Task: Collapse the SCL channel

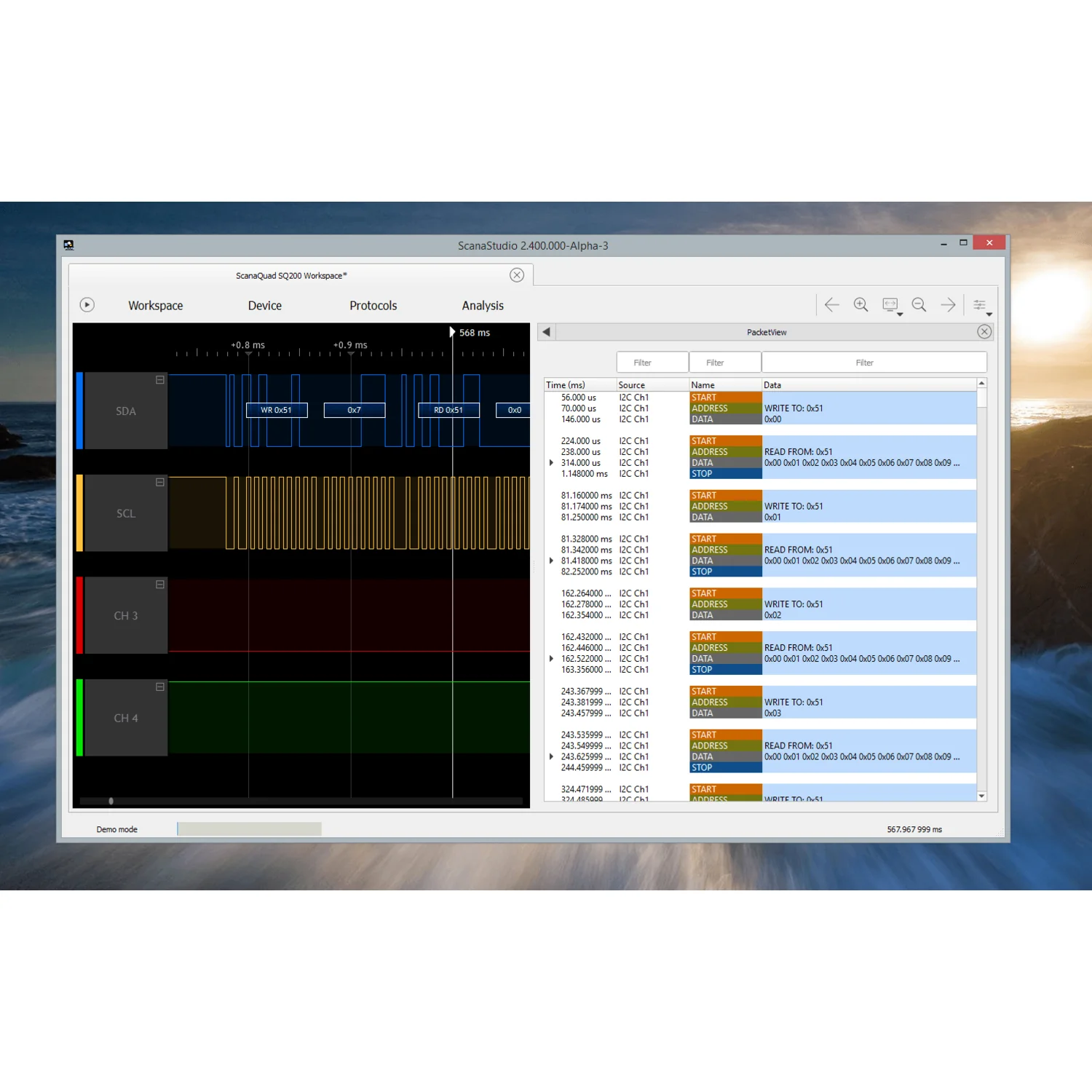Action: click(x=160, y=482)
